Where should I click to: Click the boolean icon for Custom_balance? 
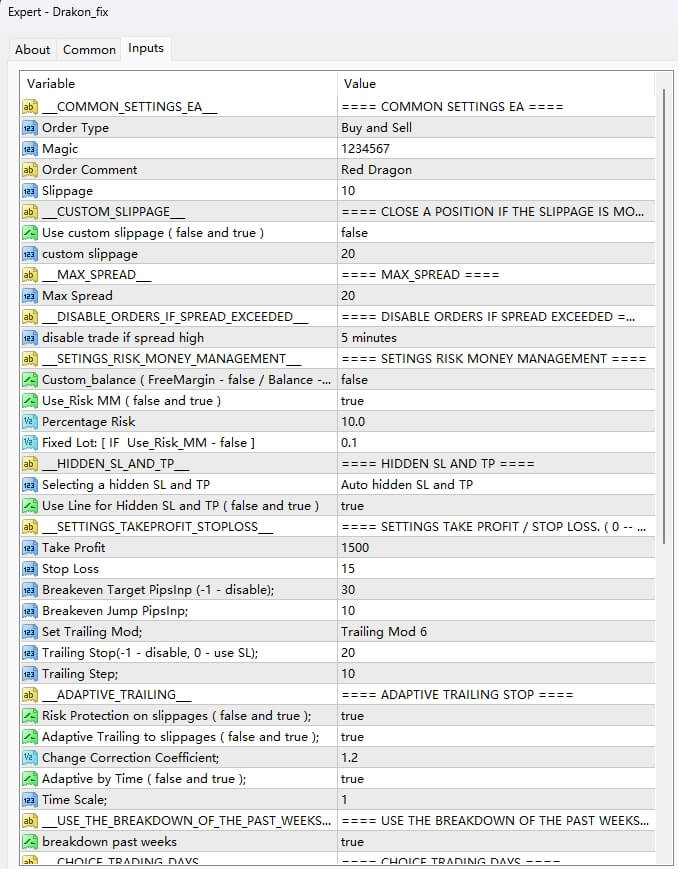29,380
